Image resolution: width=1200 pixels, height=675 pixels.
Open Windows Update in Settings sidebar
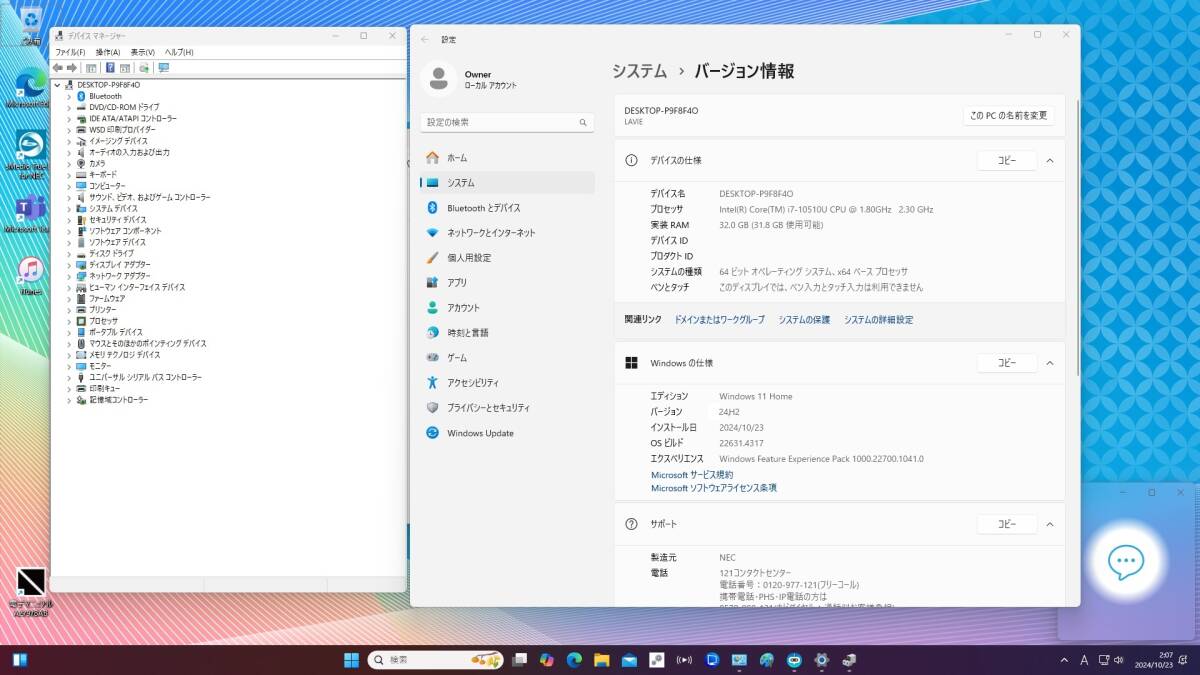click(x=507, y=433)
